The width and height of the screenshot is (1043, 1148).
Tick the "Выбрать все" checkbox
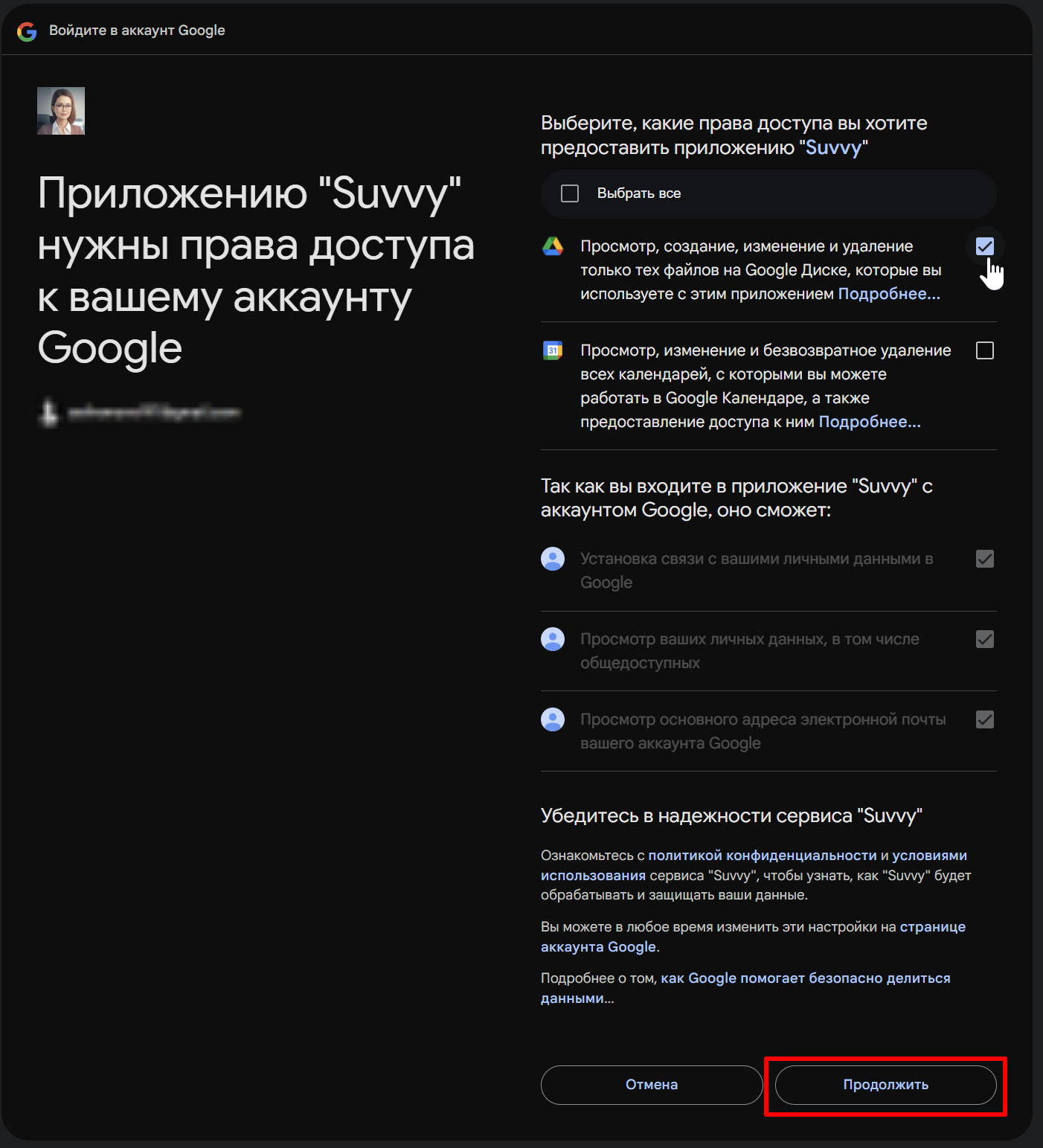[x=570, y=193]
